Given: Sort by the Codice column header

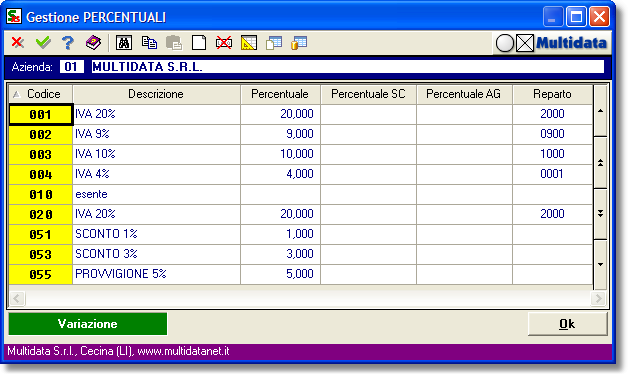Looking at the screenshot, I should point(40,94).
